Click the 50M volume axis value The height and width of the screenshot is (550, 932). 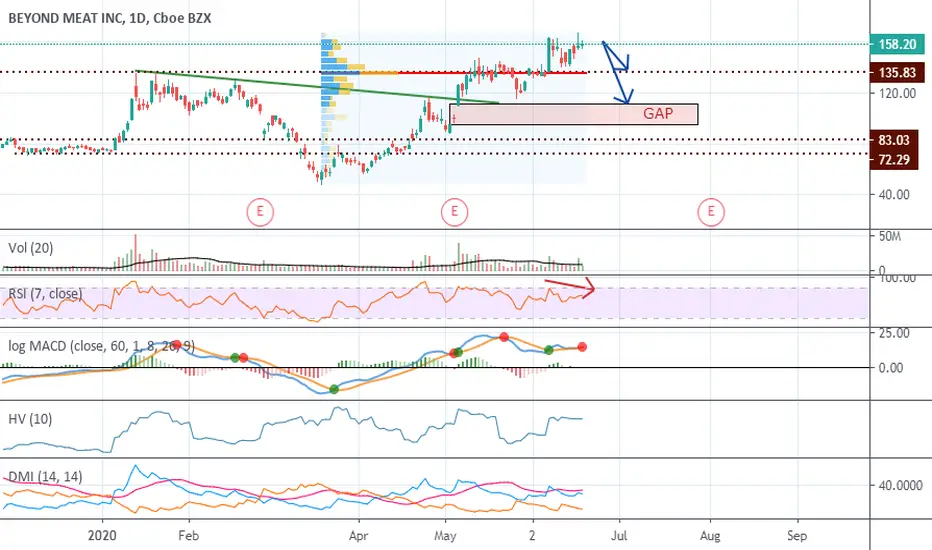[x=890, y=237]
